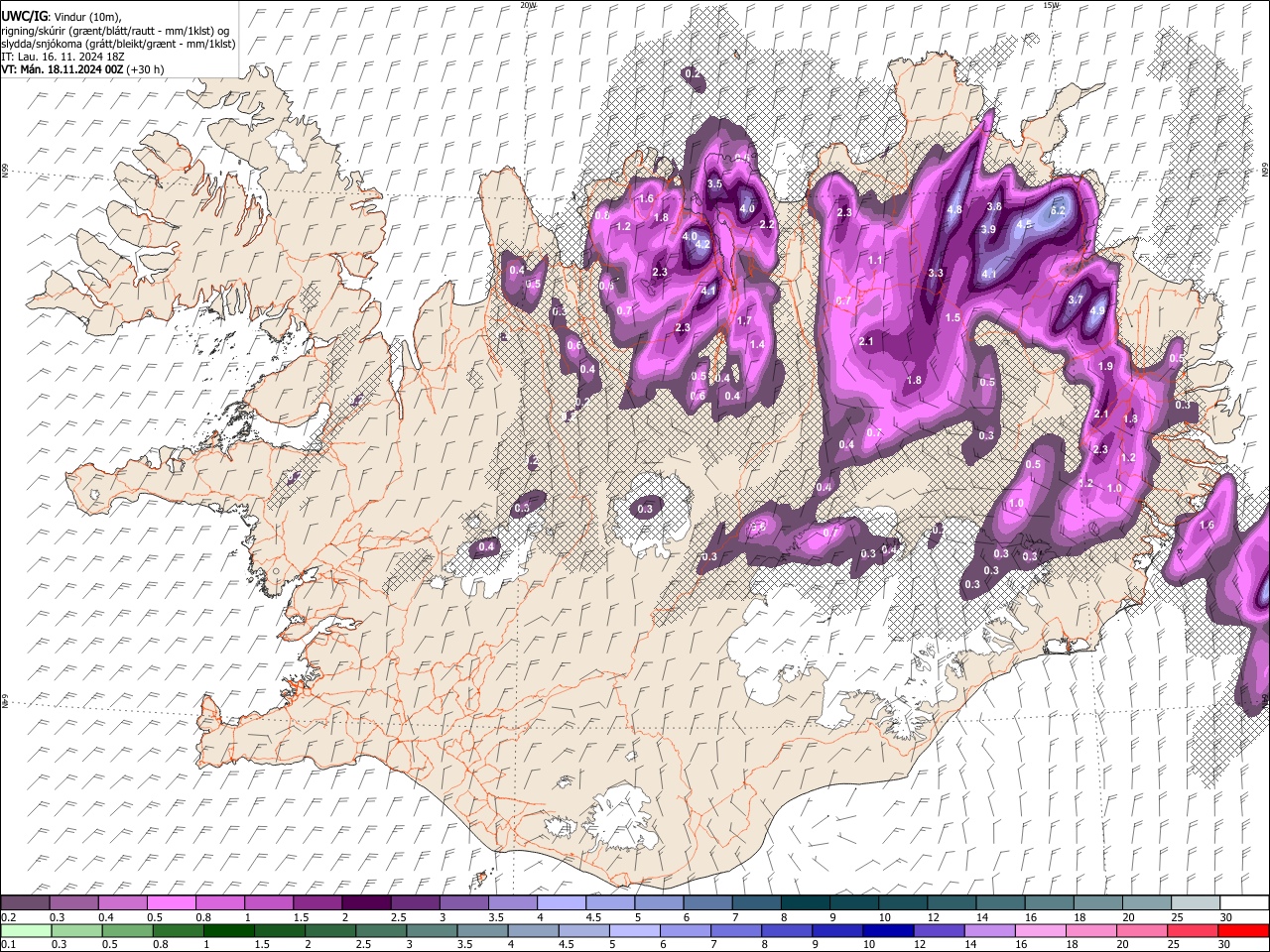Pick the top legend white swatch after 30
The height and width of the screenshot is (952, 1270).
click(1244, 902)
